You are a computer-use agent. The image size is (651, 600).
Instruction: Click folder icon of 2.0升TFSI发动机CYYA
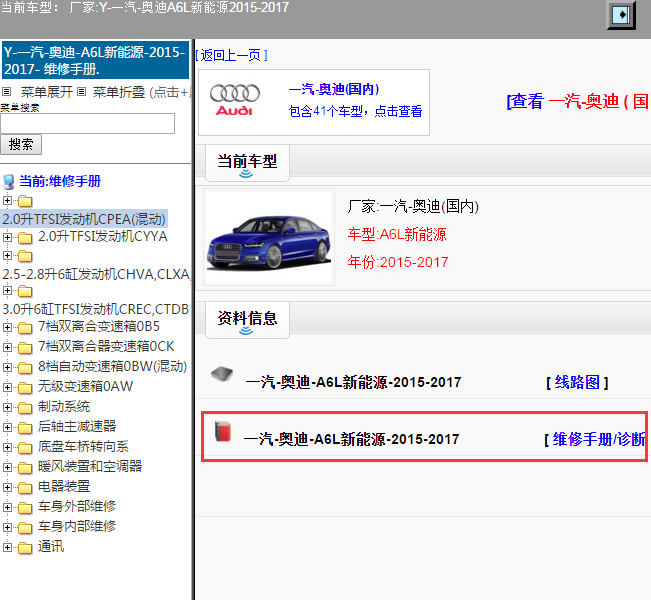point(25,238)
